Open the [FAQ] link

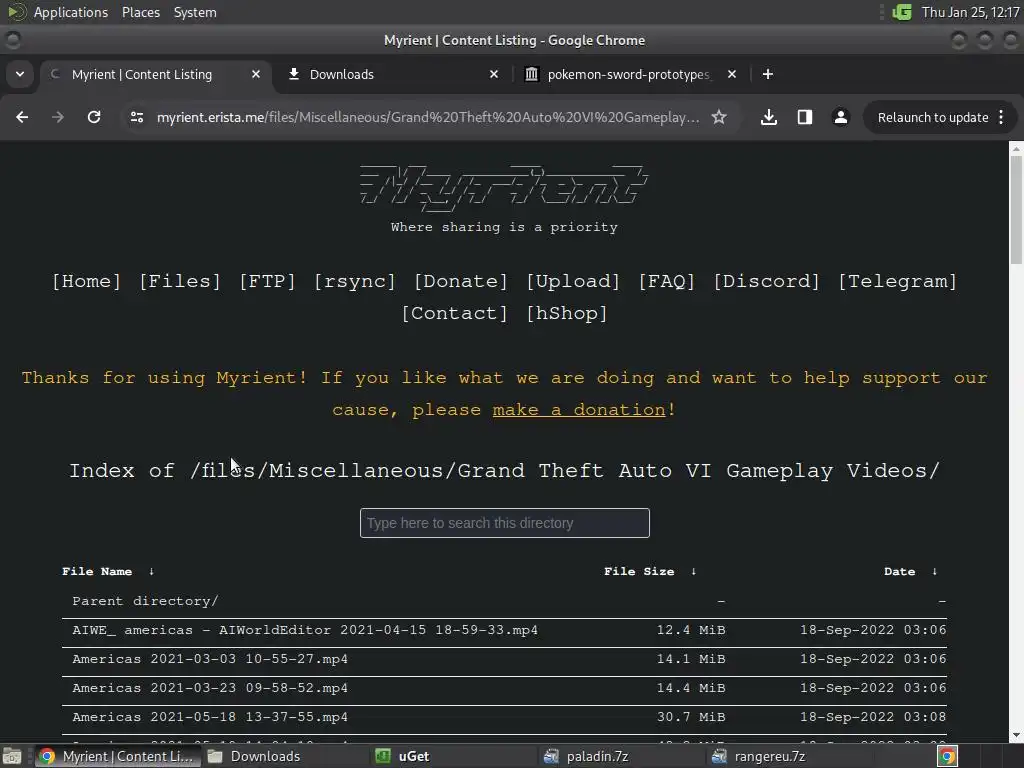pos(666,281)
